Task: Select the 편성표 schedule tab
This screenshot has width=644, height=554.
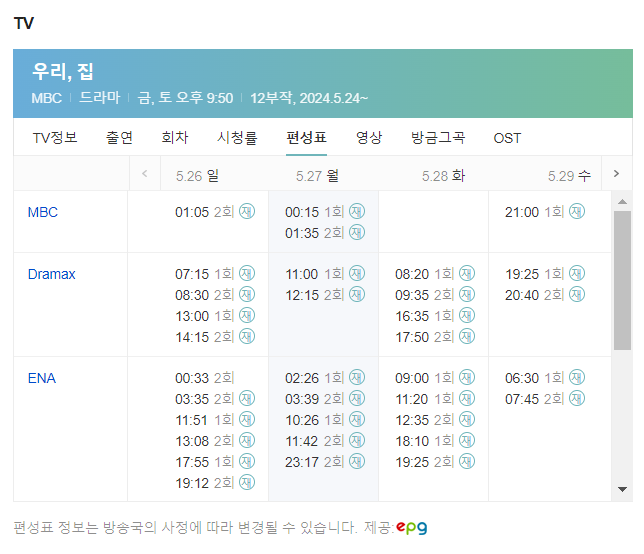Action: click(x=306, y=138)
